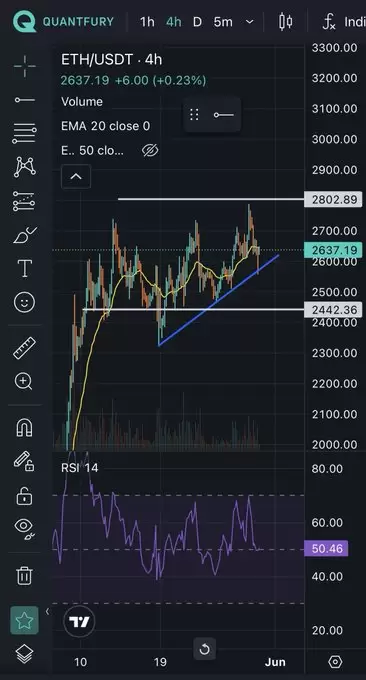Click the reset chart view button
Viewport: 366px width, 680px height.
pos(204,649)
